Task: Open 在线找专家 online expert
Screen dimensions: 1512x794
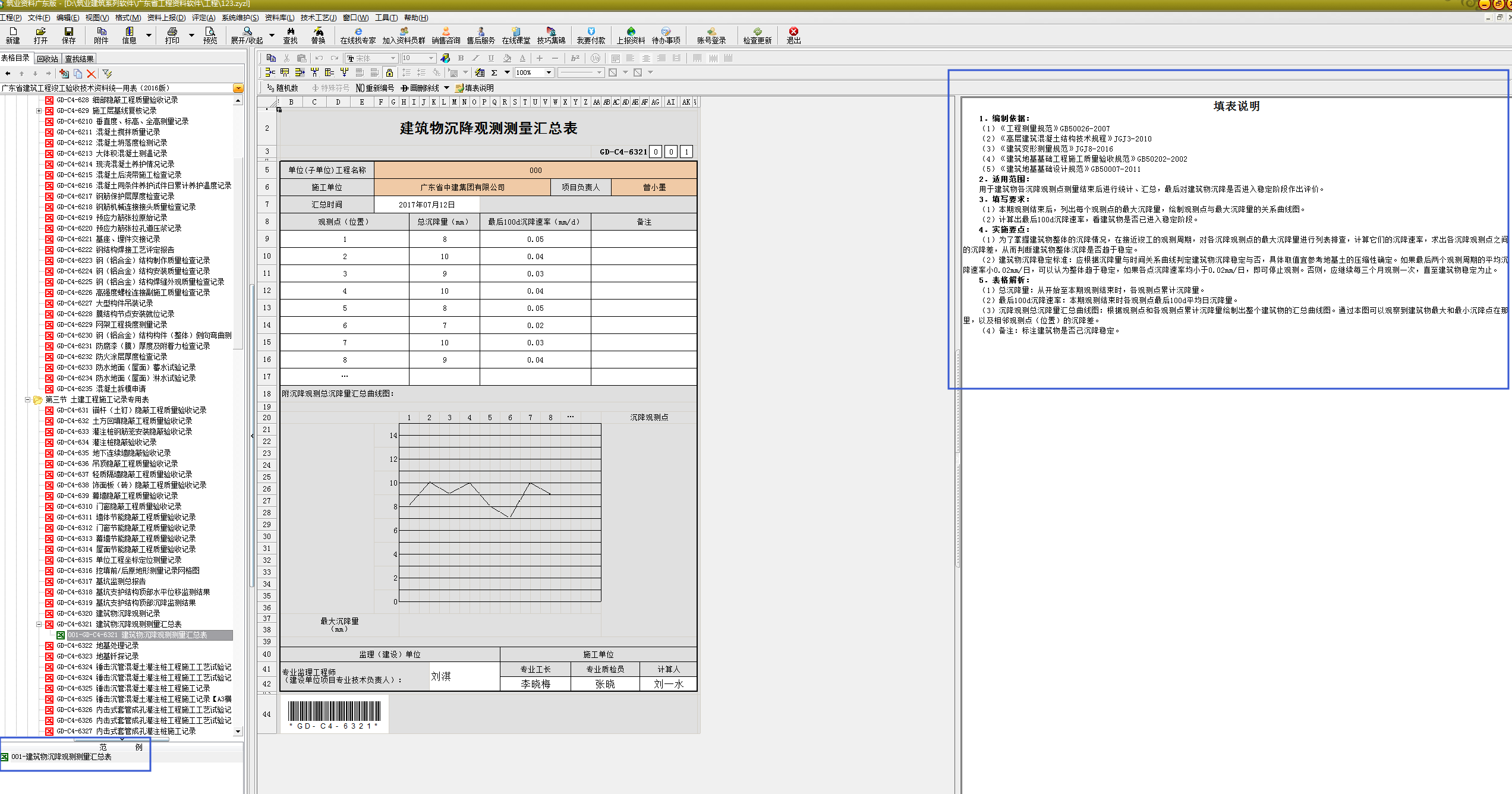Action: point(358,35)
